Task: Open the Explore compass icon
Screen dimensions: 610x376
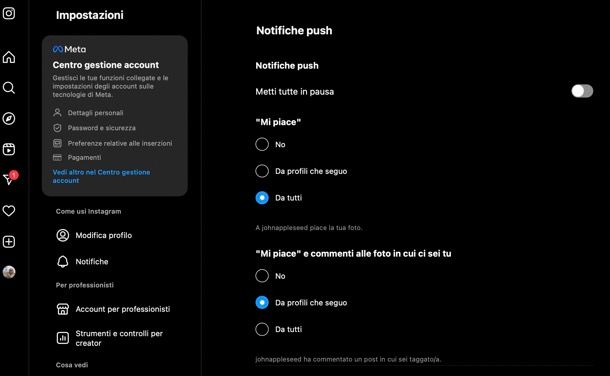Action: click(x=9, y=119)
